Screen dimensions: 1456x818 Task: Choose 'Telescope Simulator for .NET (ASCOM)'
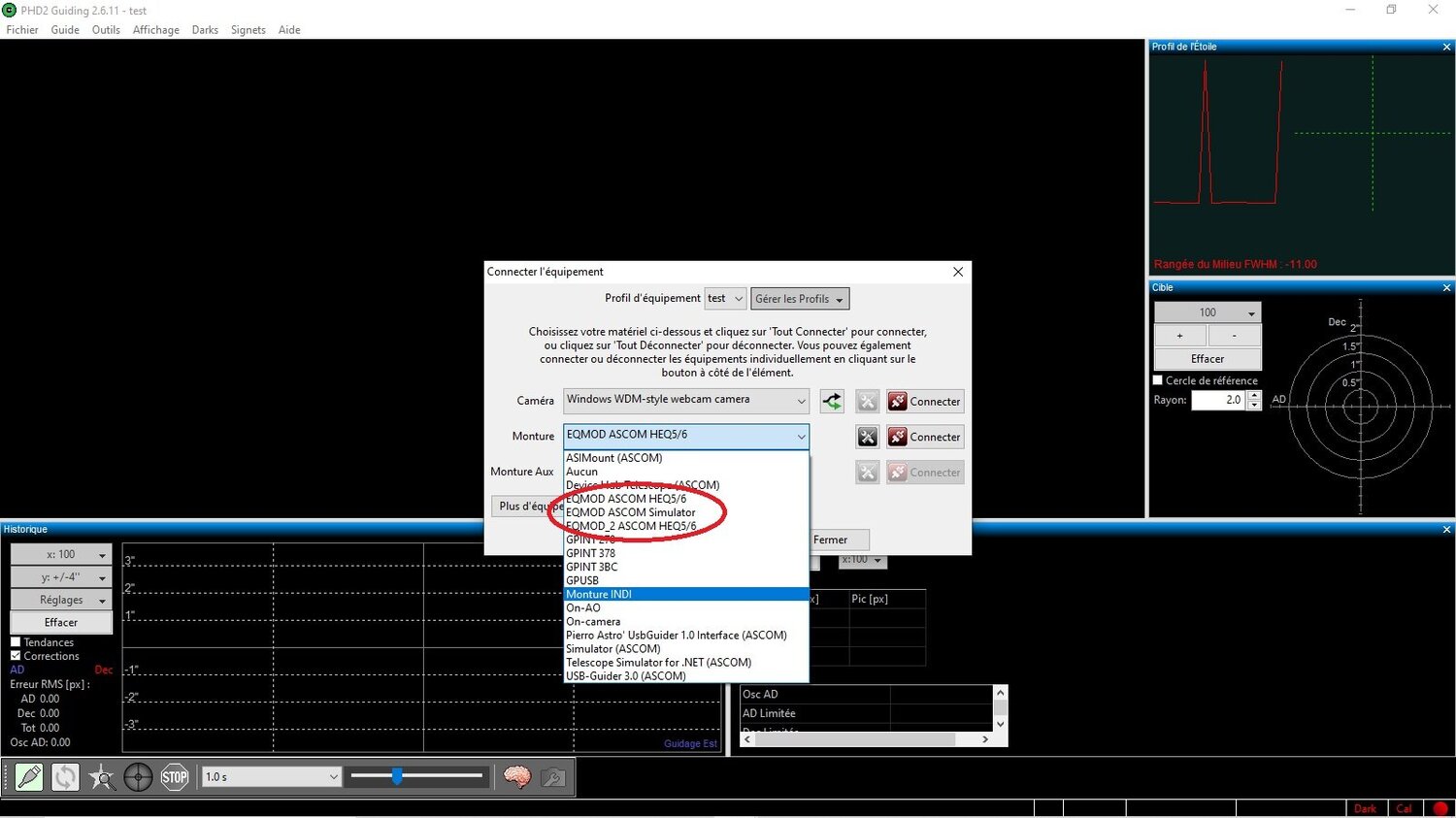(x=686, y=662)
